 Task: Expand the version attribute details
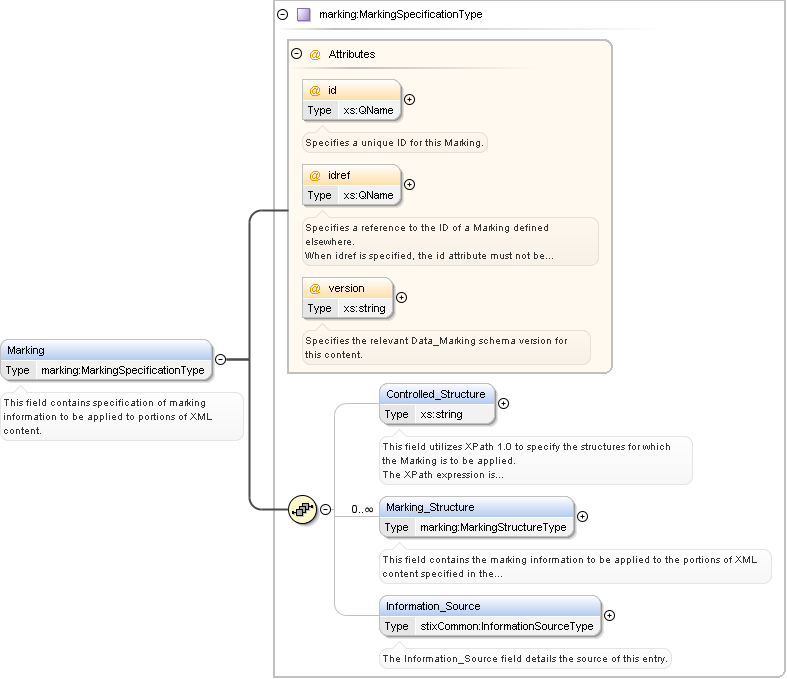pos(402,297)
